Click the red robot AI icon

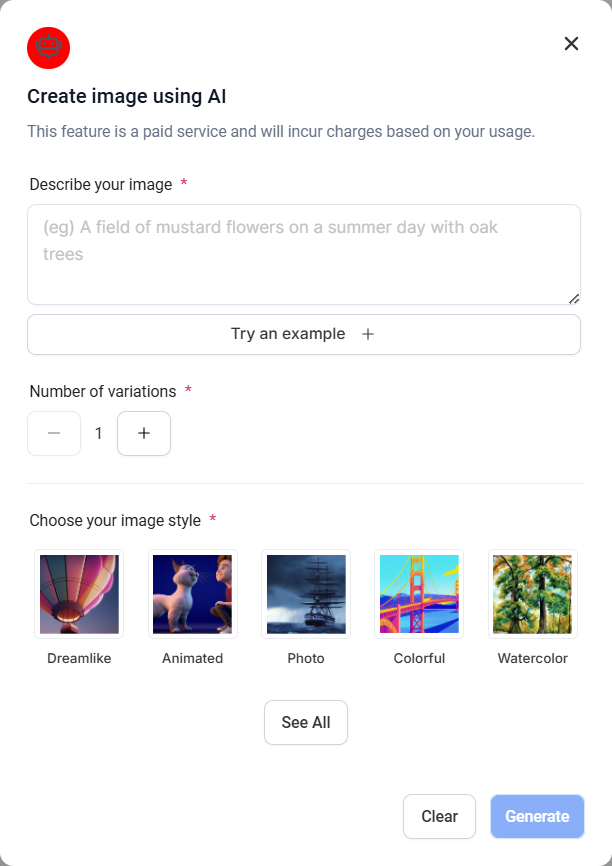point(48,48)
